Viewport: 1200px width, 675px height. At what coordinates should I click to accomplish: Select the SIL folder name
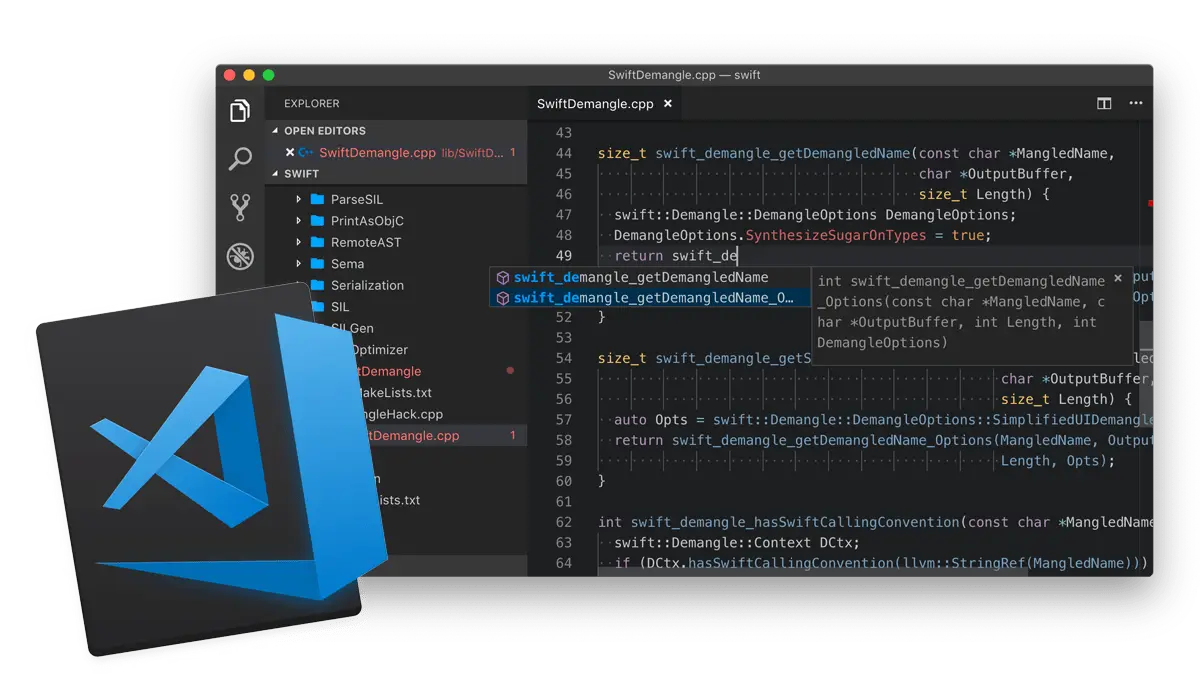(x=340, y=307)
